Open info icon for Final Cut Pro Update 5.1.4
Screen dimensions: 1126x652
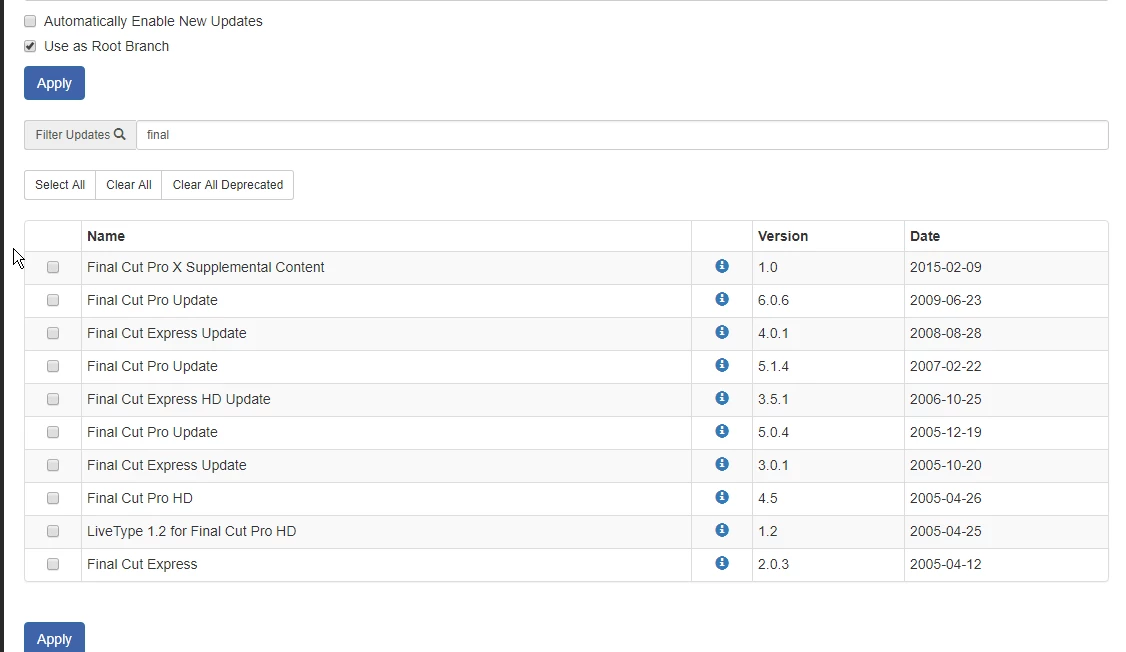(722, 365)
